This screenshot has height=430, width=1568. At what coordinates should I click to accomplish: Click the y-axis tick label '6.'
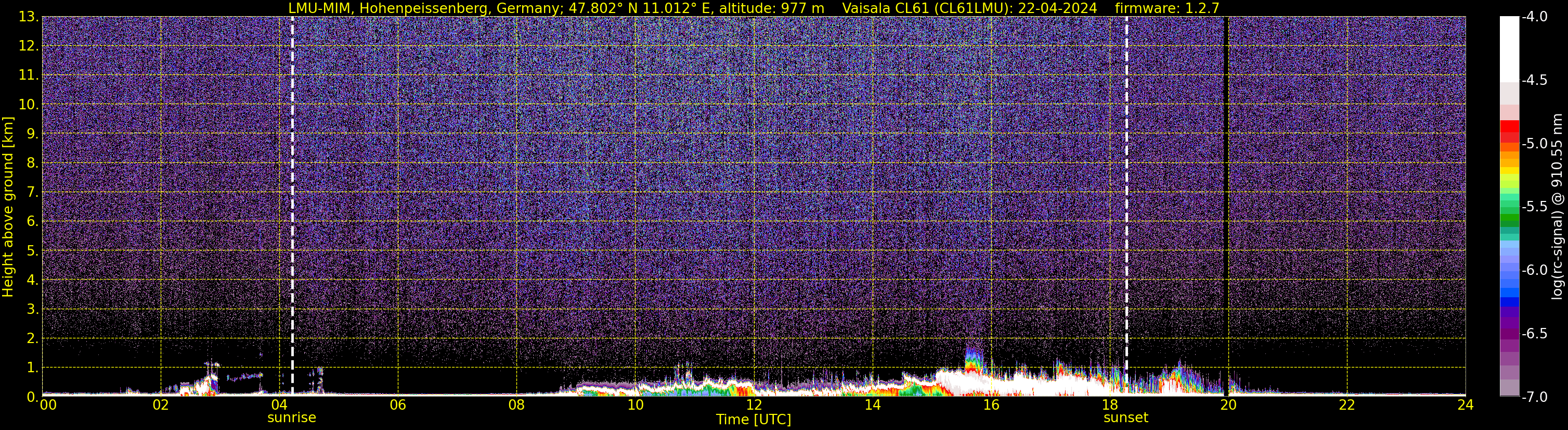32,221
